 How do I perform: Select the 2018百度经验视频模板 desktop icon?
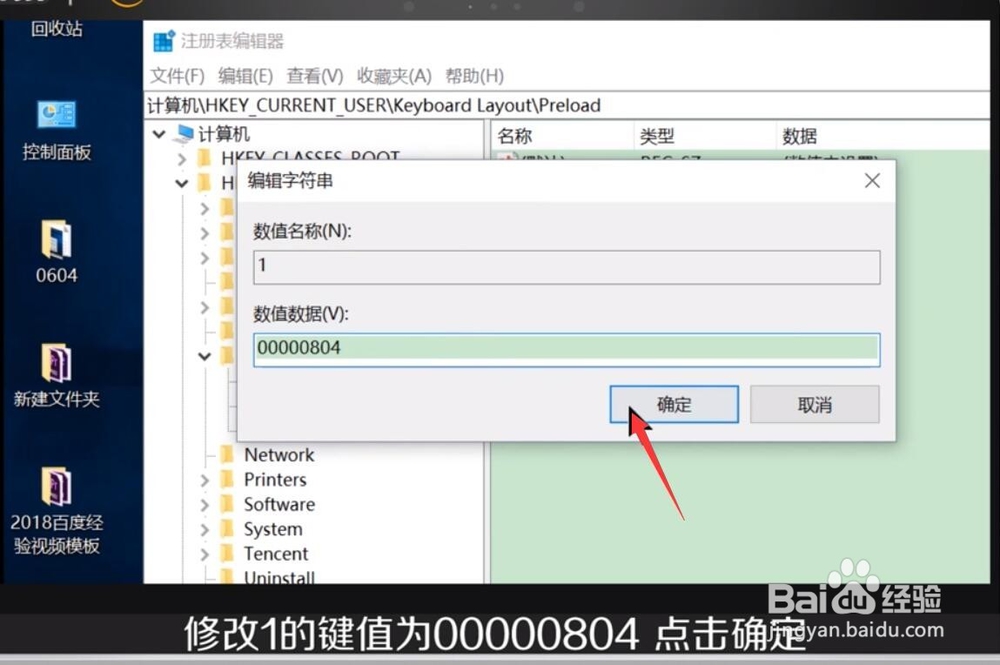(57, 511)
